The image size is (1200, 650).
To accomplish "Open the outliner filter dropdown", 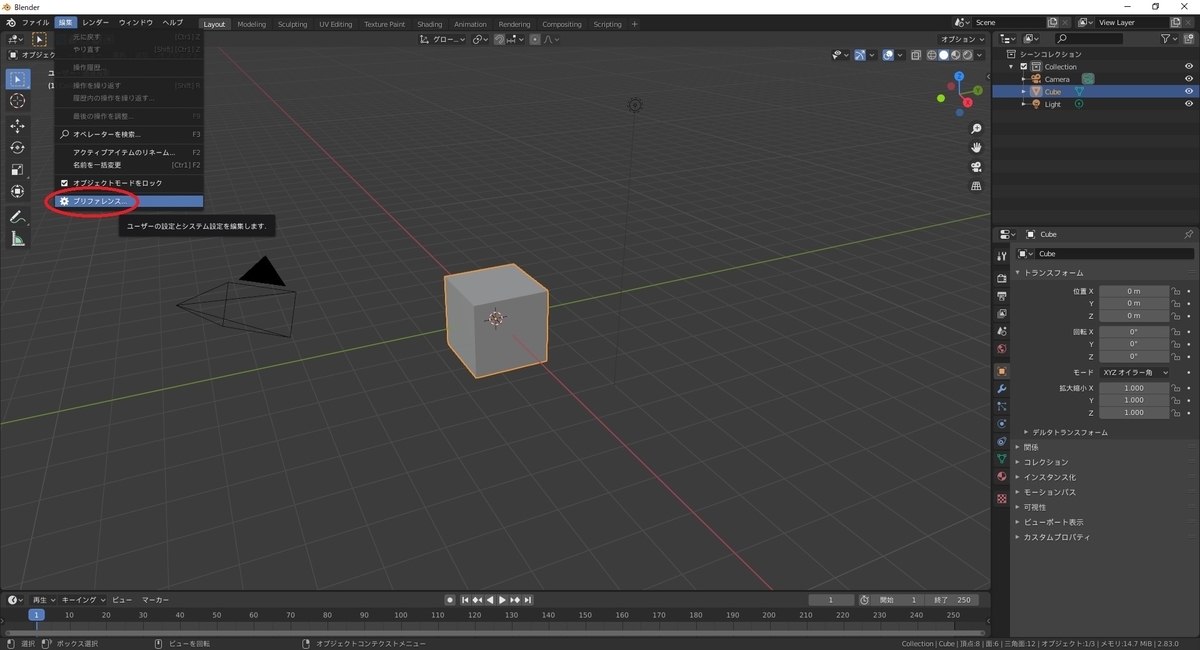I will 1170,39.
